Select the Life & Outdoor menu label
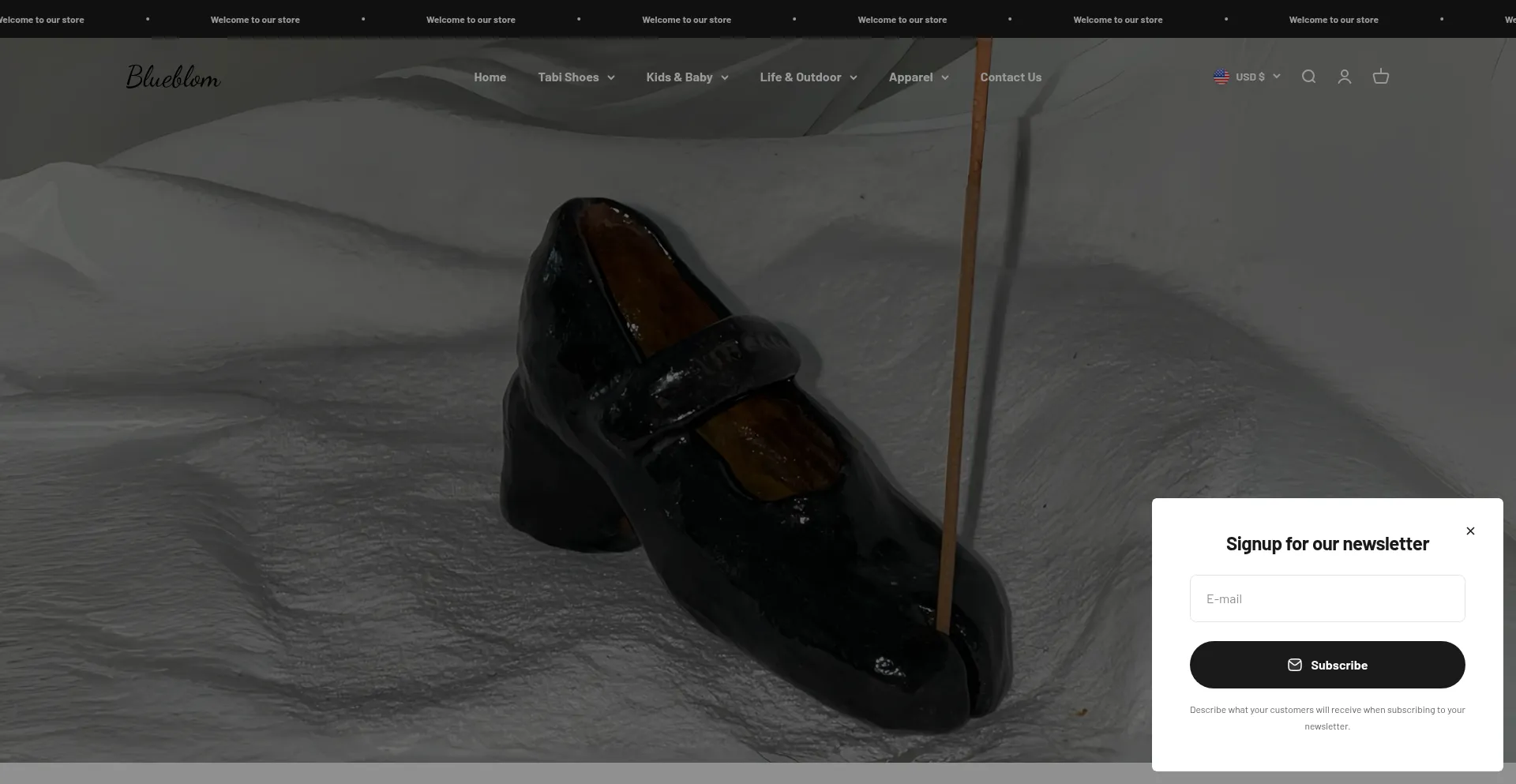Screen dimensions: 1516x784 (x=800, y=77)
